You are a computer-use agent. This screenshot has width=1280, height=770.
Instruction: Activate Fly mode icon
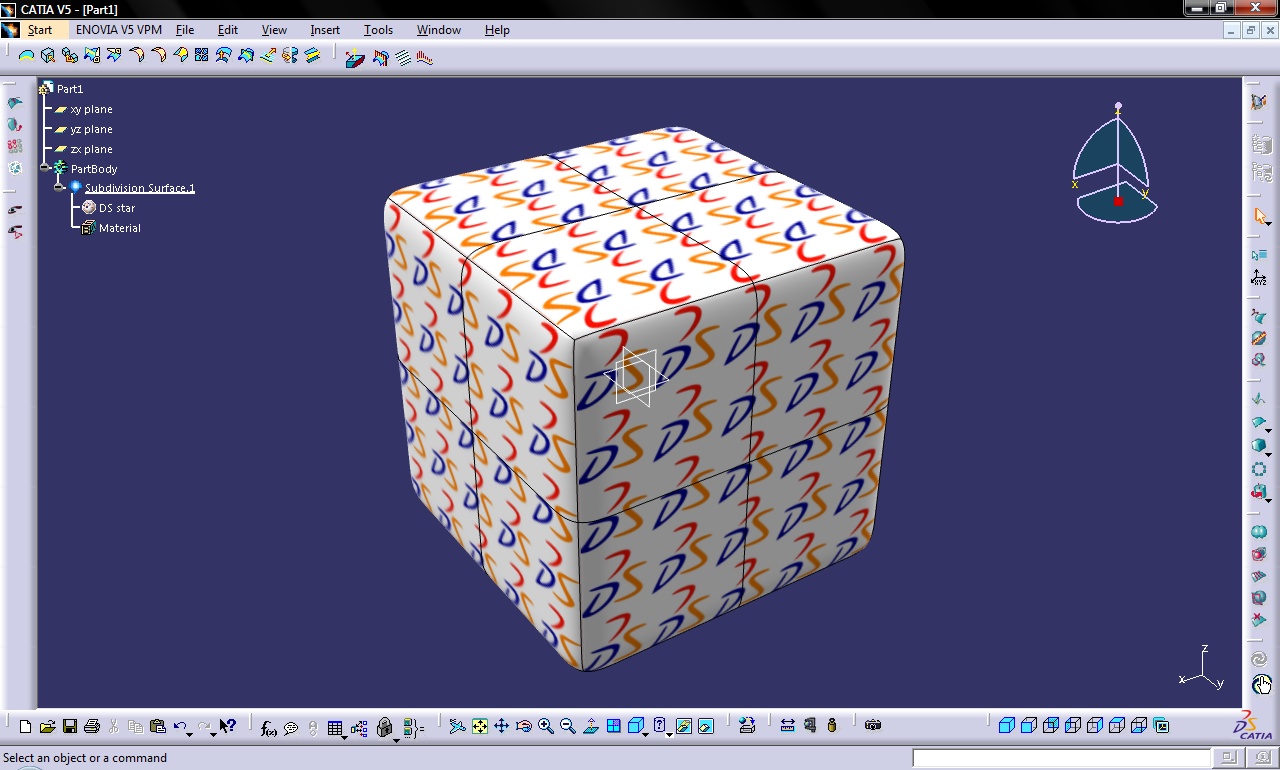tap(457, 727)
